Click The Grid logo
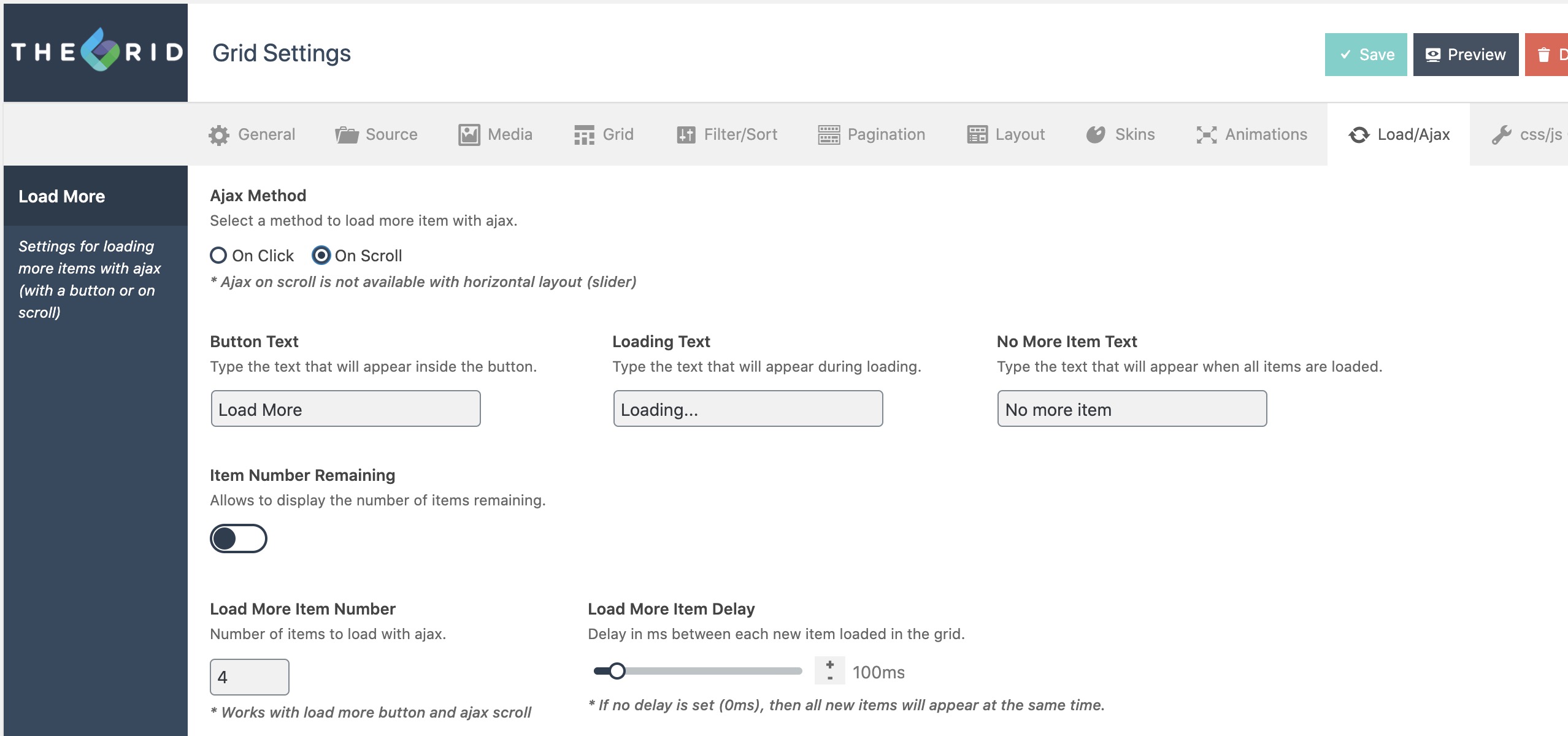1568x736 pixels. (x=96, y=52)
